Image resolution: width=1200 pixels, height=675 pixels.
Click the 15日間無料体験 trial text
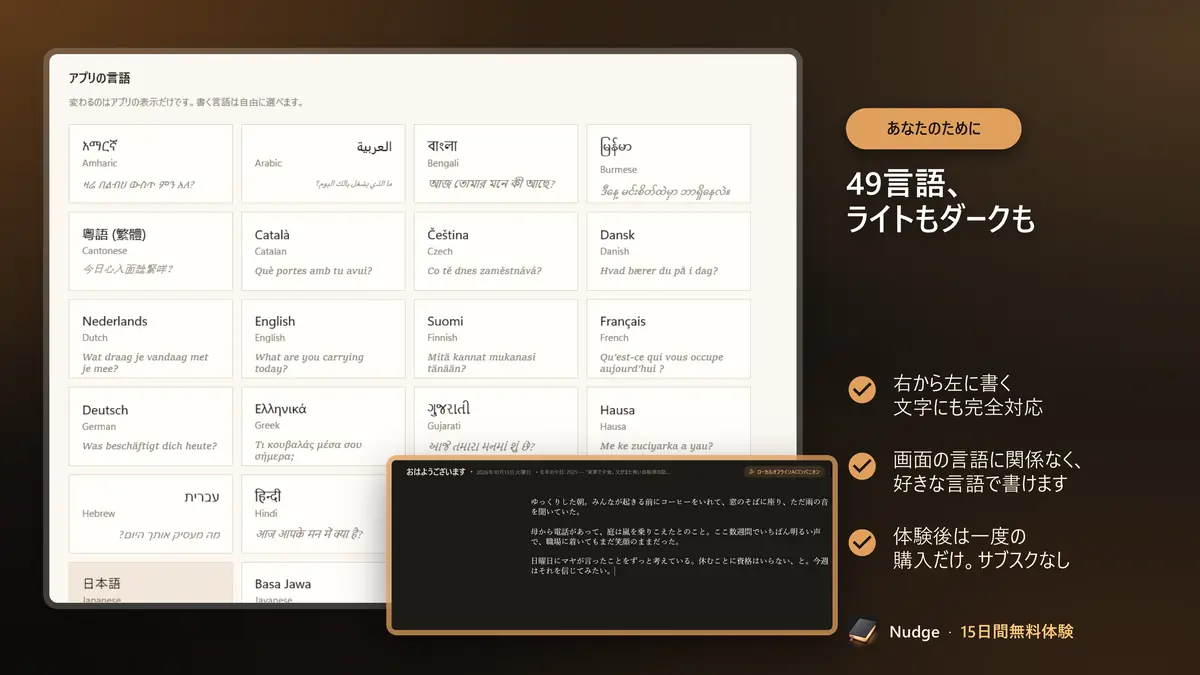(x=1016, y=632)
